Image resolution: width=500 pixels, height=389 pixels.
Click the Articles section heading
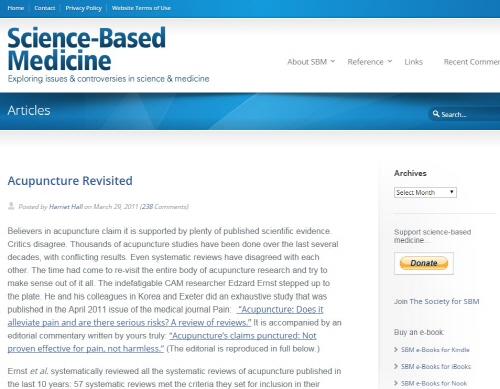[x=29, y=110]
